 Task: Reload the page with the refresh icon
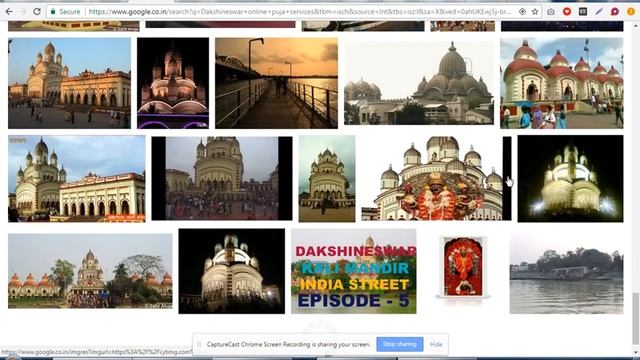[x=37, y=12]
